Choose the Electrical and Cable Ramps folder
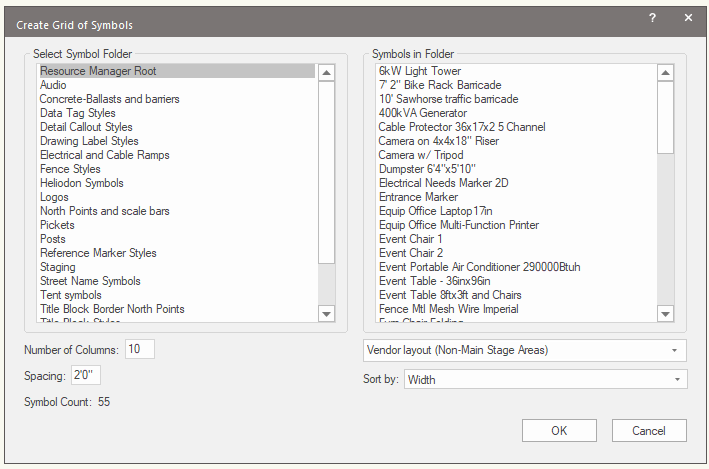Image resolution: width=709 pixels, height=469 pixels. (104, 155)
